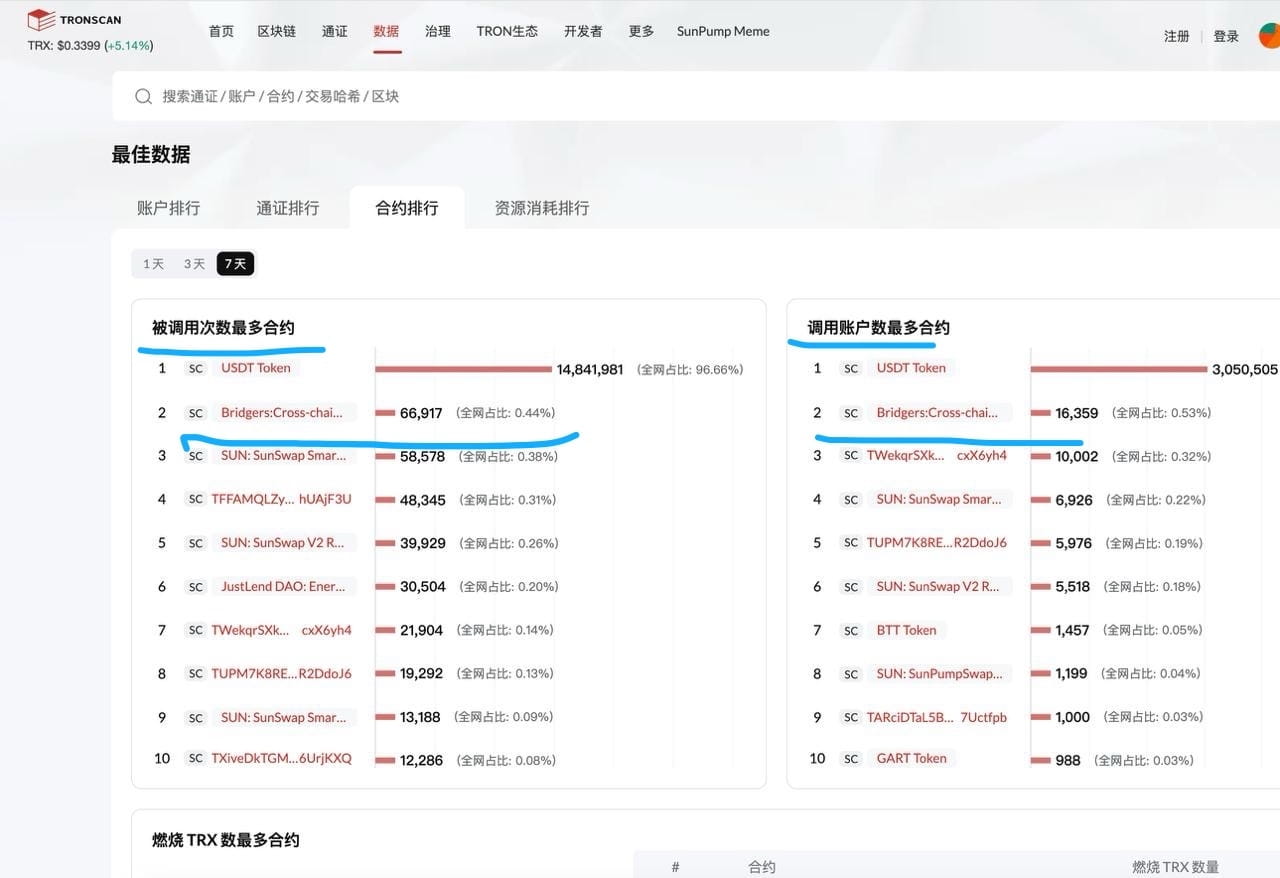1280x878 pixels.
Task: Click the 调用账户数最多合约 panel heading
Action: pos(879,328)
